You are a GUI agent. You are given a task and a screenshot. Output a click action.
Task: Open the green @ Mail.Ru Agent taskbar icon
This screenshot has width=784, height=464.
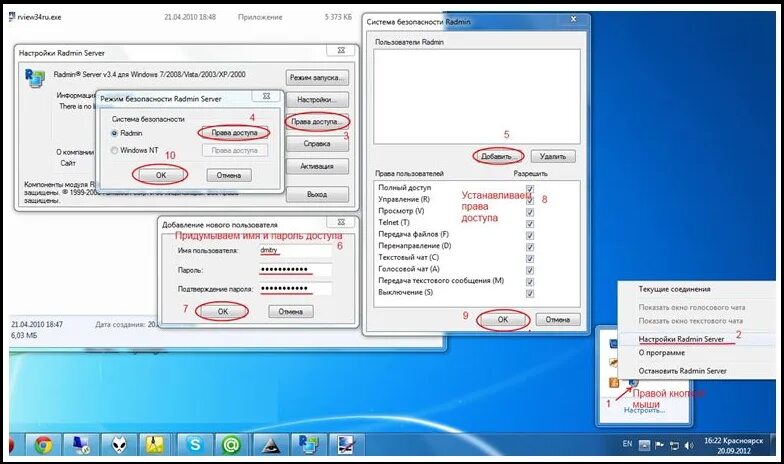231,444
